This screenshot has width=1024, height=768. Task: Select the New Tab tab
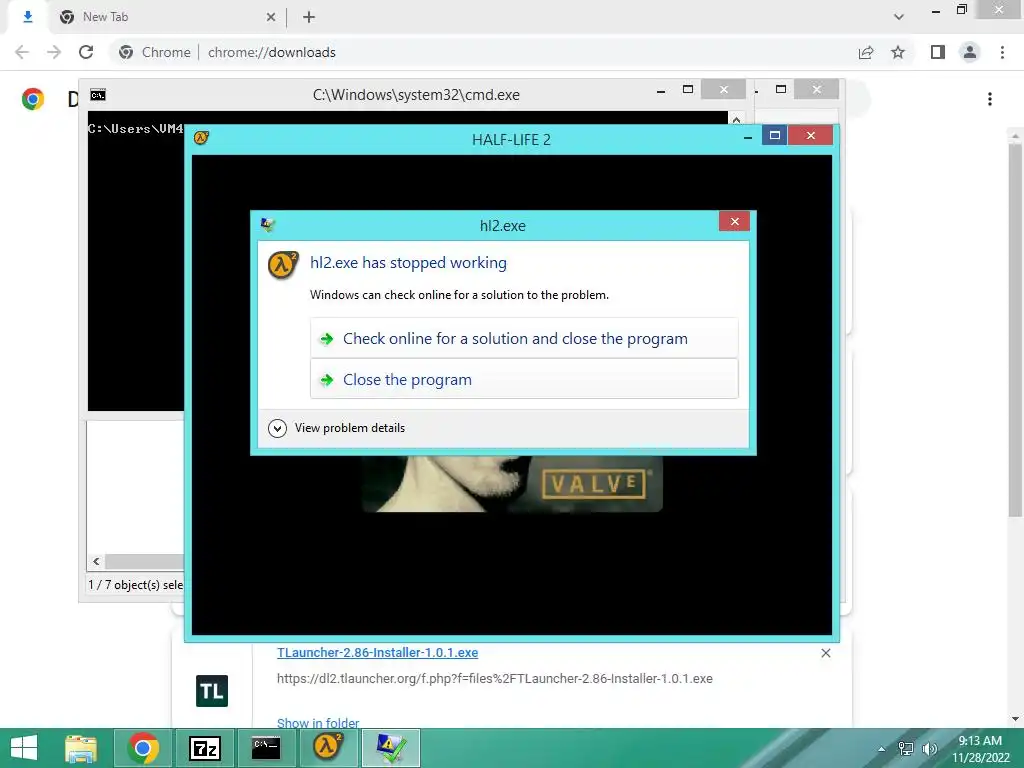tap(167, 17)
